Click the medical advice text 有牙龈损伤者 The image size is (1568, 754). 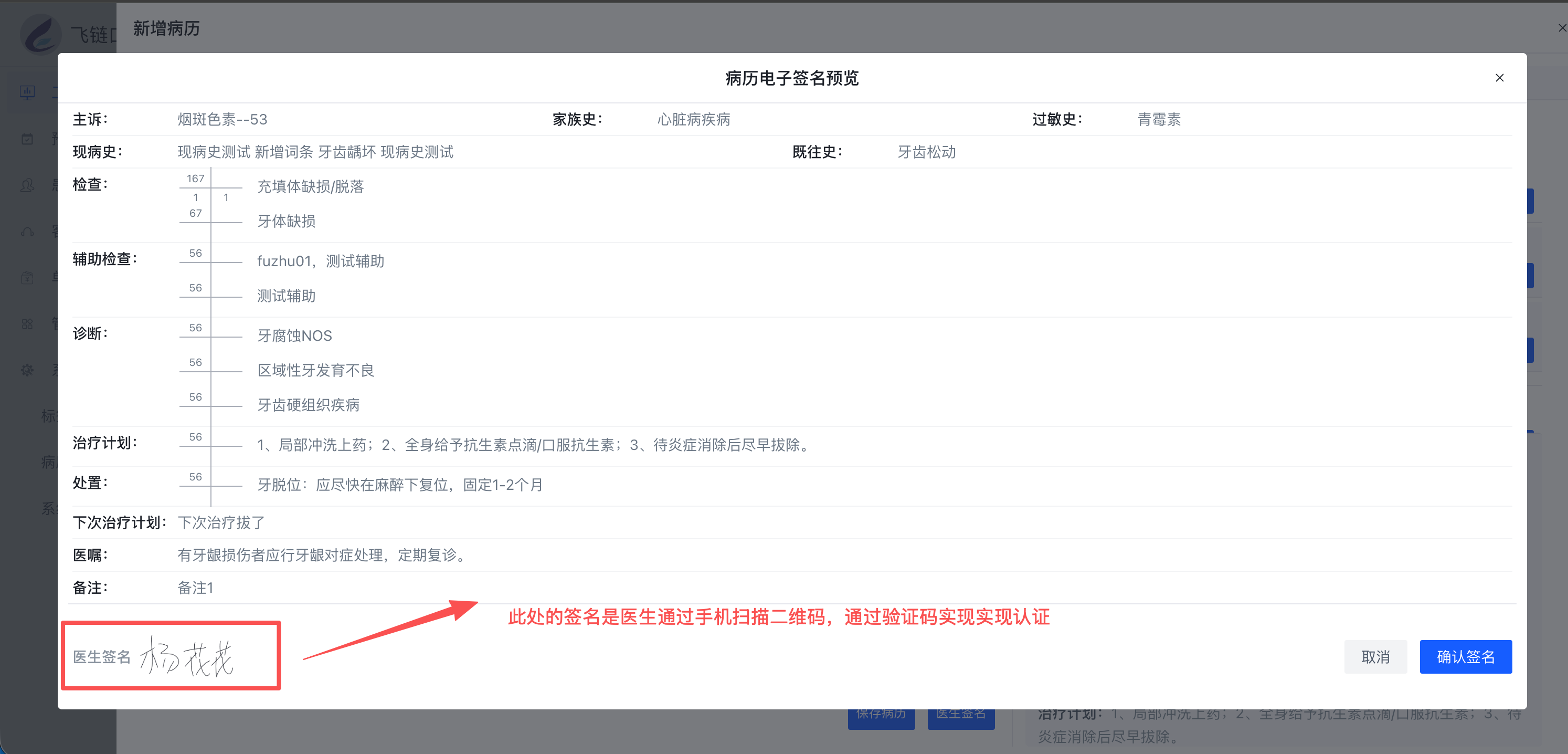pos(323,555)
